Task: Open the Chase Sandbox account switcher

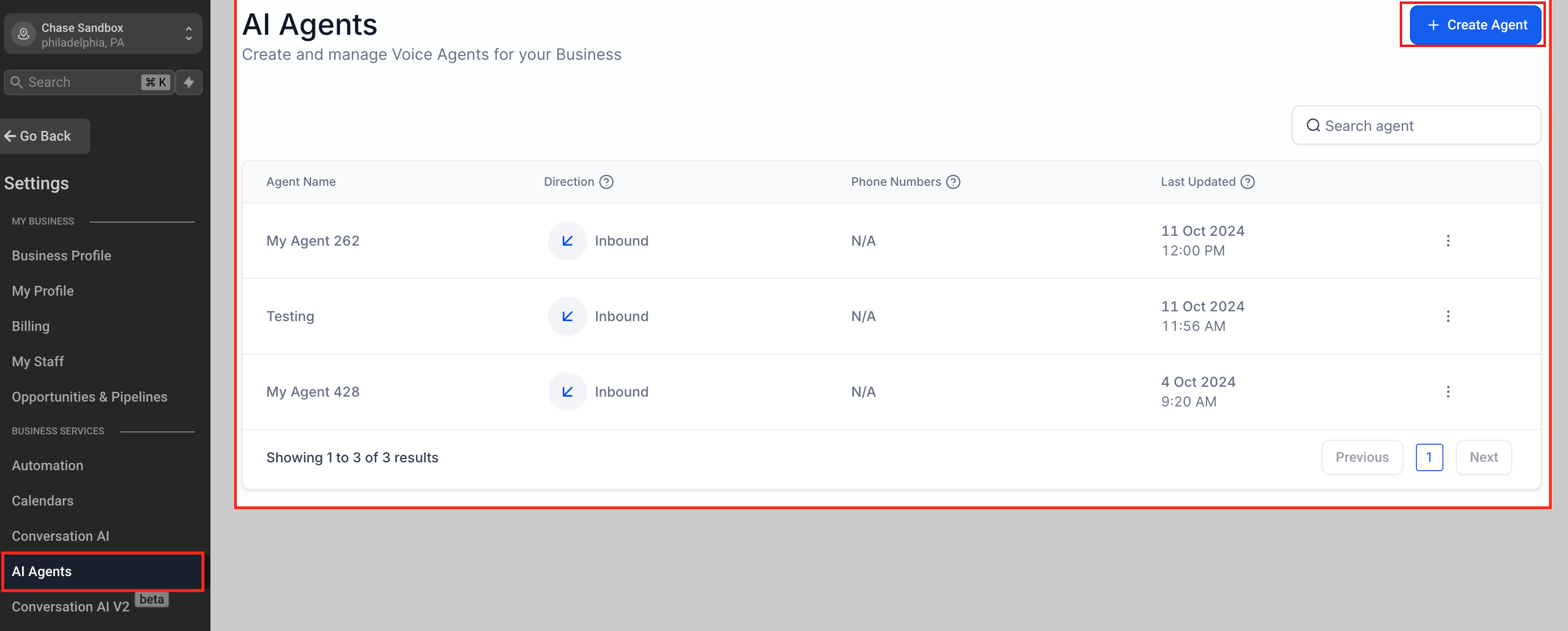Action: pyautogui.click(x=103, y=34)
